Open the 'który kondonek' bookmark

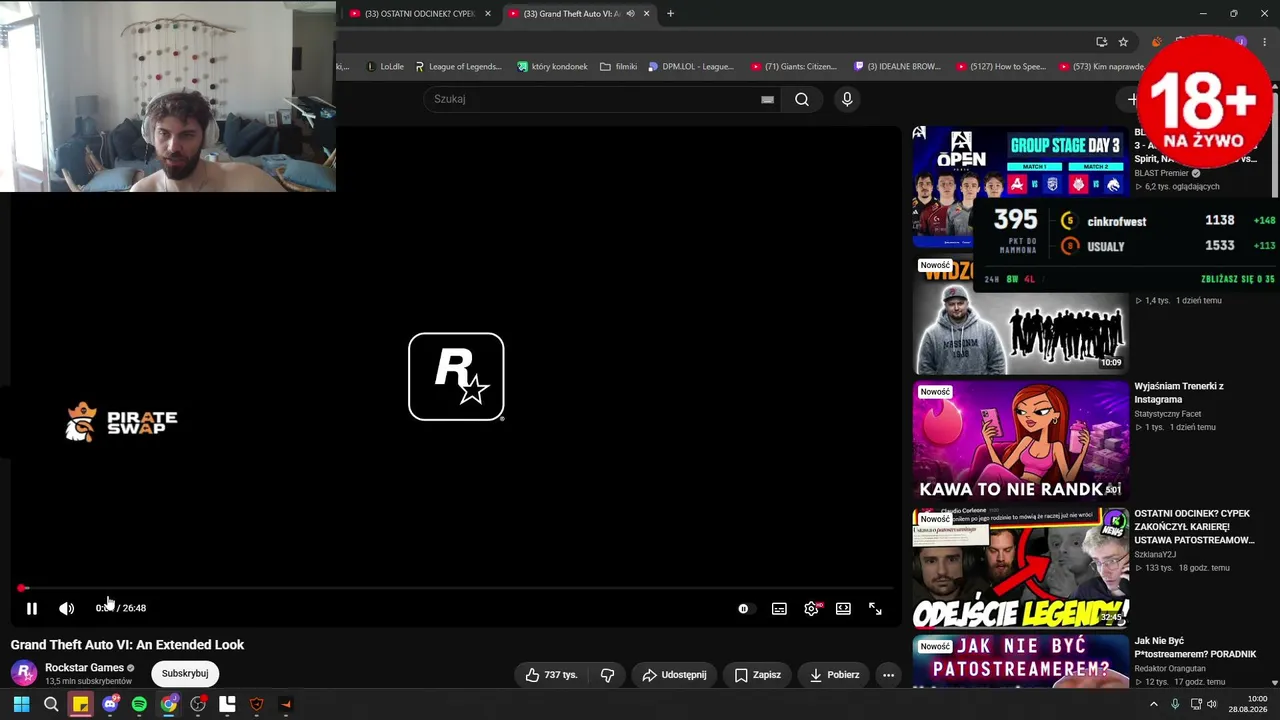pos(552,67)
